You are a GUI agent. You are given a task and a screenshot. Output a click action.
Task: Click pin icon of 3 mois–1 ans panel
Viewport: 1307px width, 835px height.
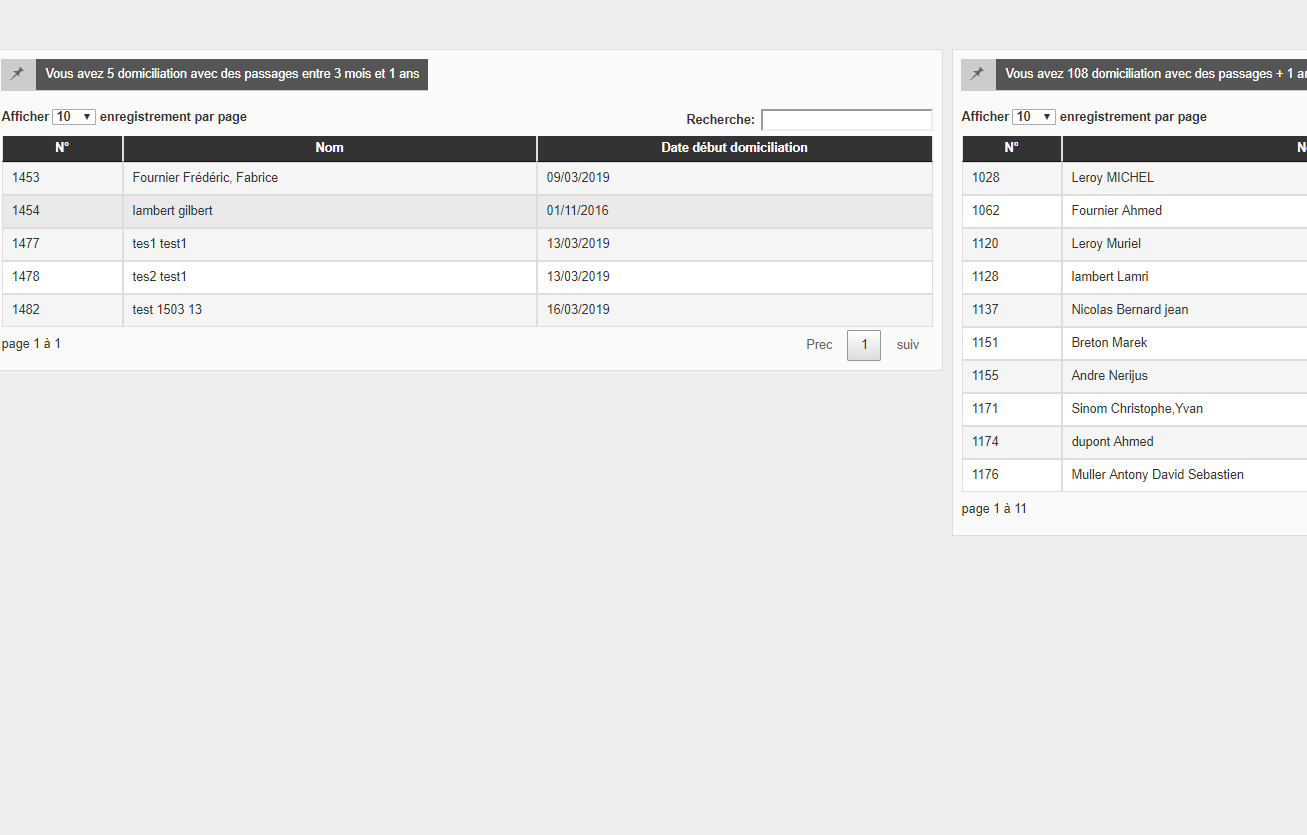(x=18, y=75)
